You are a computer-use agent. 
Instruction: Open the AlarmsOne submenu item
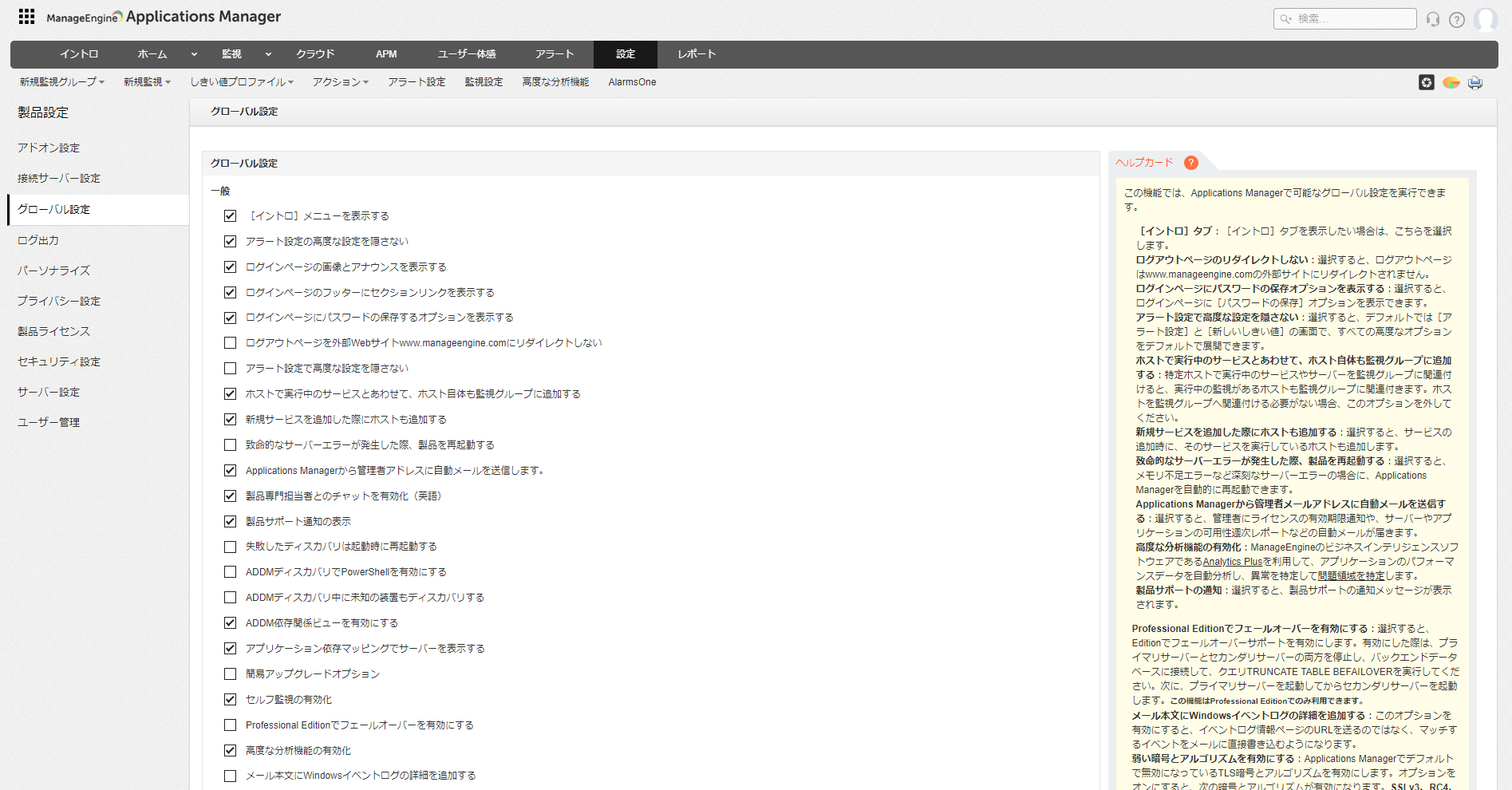click(x=632, y=82)
